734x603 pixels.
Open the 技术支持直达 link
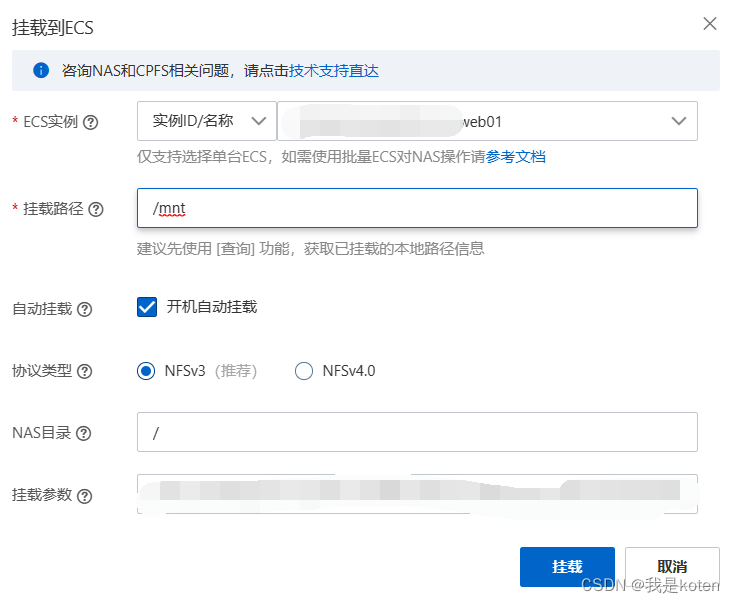334,71
